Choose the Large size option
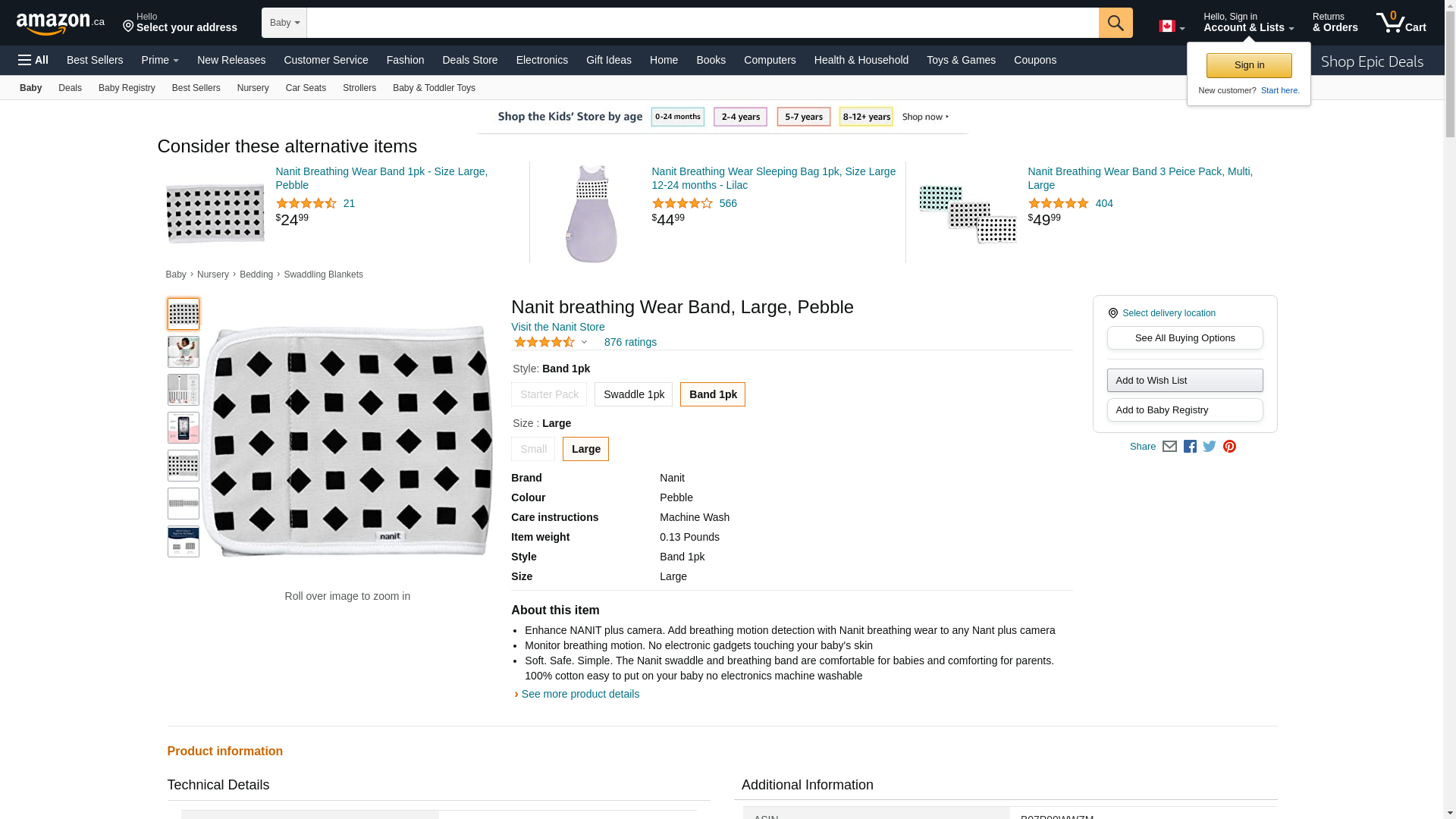The height and width of the screenshot is (819, 1456). [x=585, y=449]
